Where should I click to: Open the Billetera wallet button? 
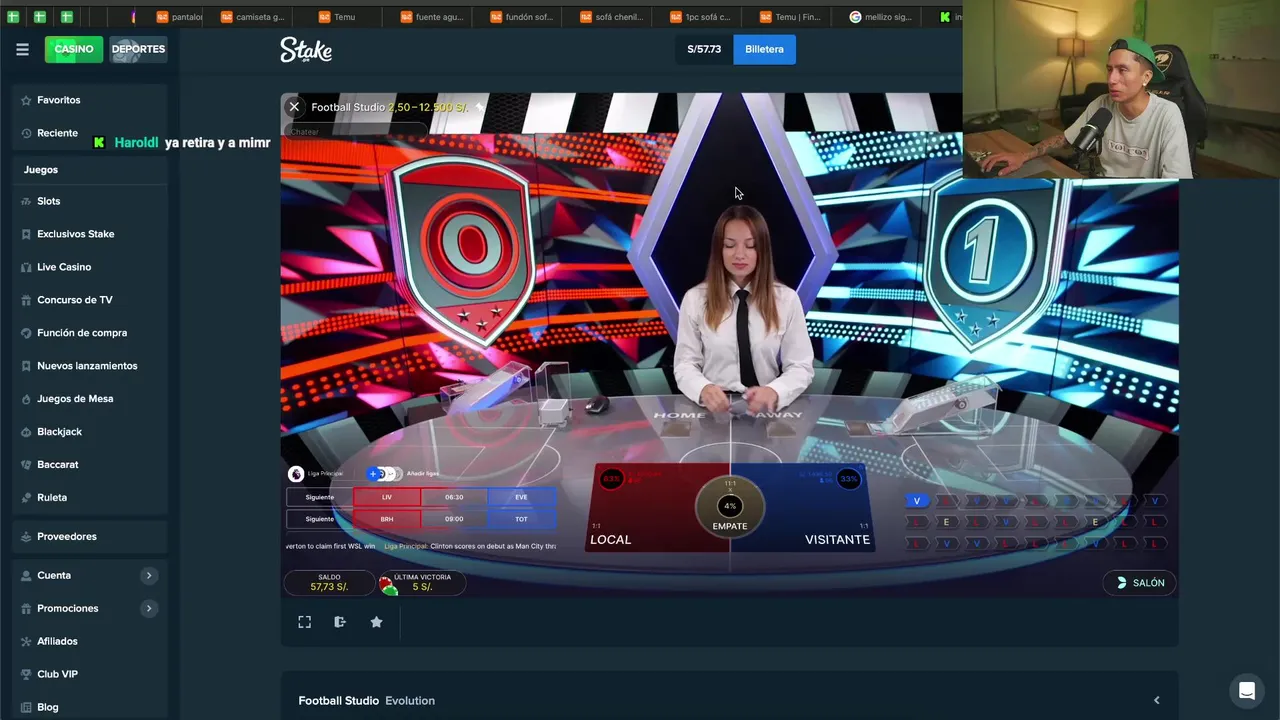[764, 49]
